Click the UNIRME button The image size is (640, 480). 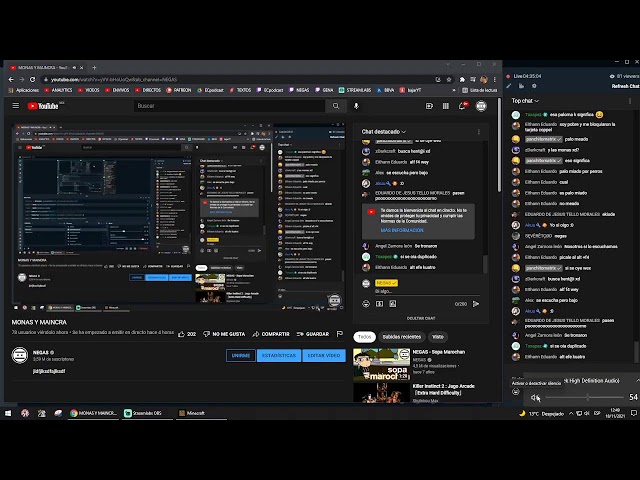(x=241, y=356)
